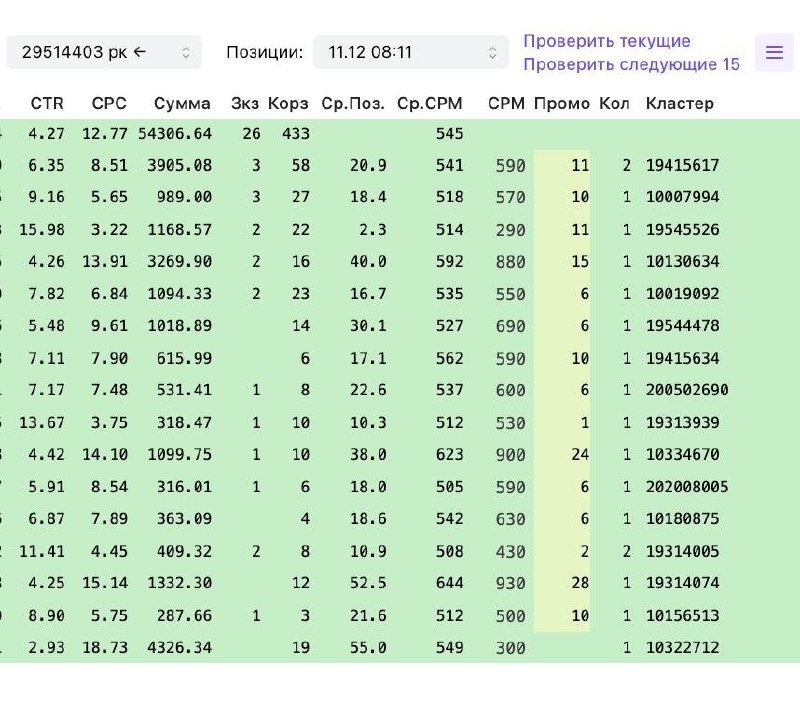Click the sum value 3269.90
This screenshot has width=800, height=718.
(180, 261)
